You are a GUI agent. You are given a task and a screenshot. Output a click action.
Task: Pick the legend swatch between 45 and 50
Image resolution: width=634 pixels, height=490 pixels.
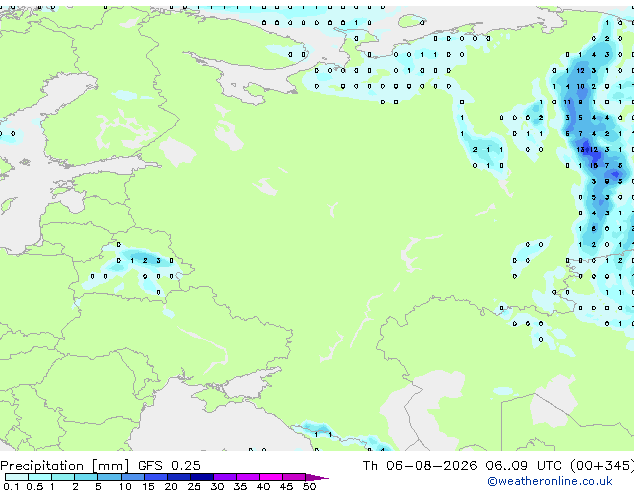click(x=294, y=477)
